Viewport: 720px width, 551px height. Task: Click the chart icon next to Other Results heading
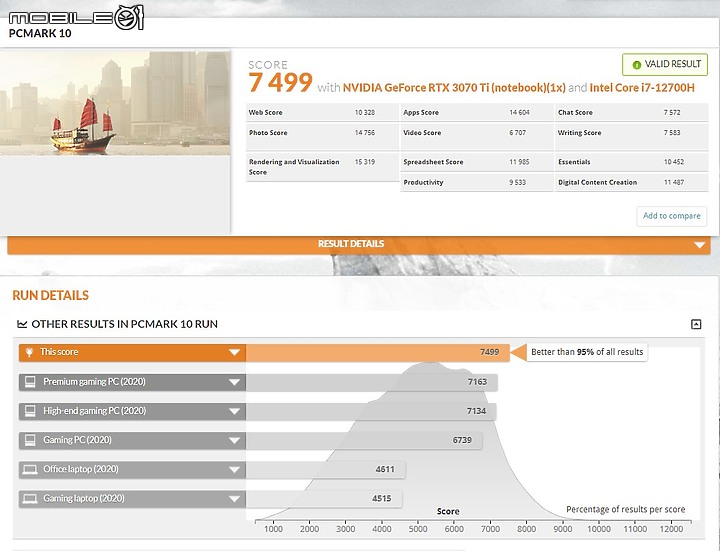click(x=22, y=324)
